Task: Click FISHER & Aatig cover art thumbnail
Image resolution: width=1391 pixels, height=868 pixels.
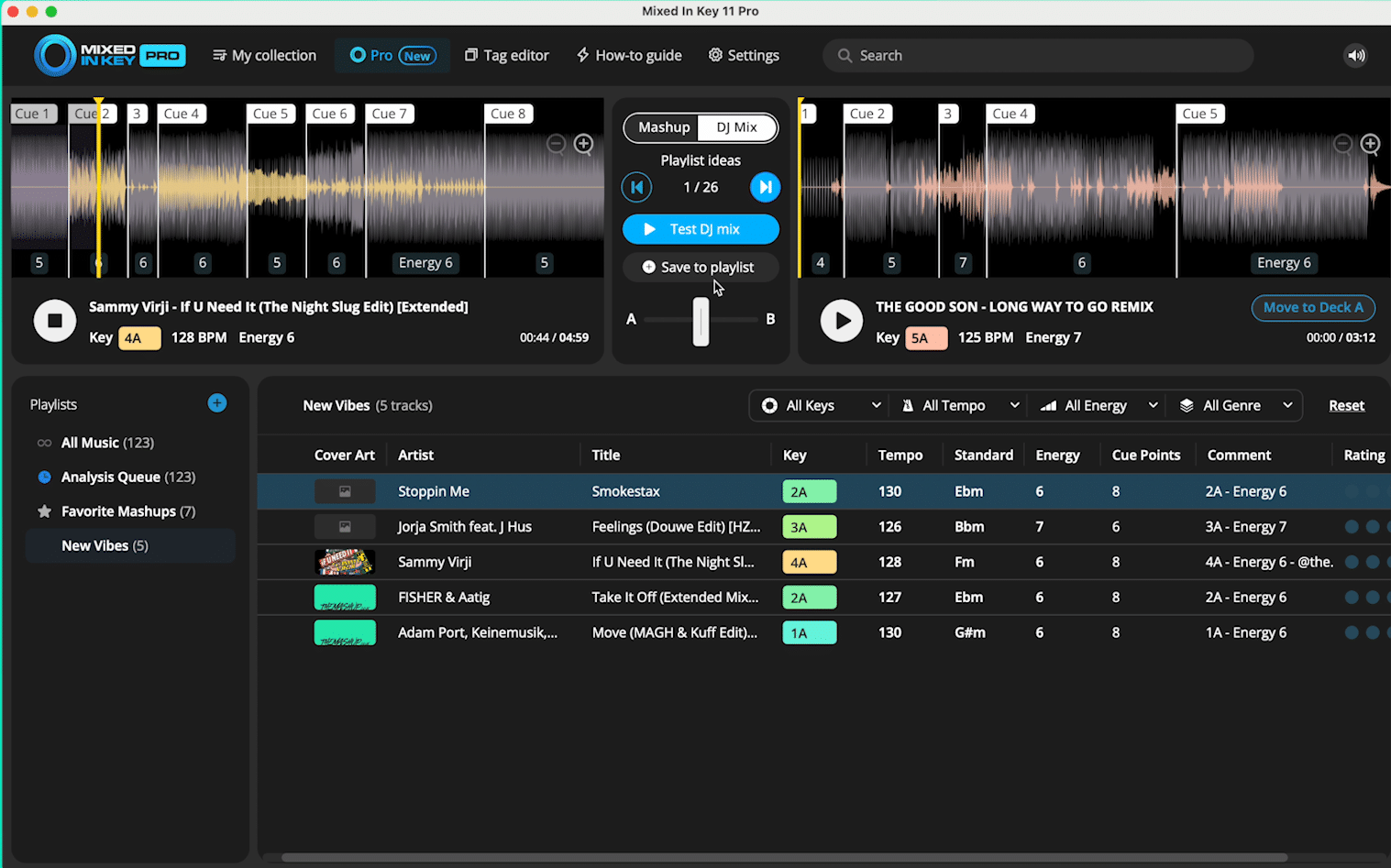Action: [x=345, y=598]
